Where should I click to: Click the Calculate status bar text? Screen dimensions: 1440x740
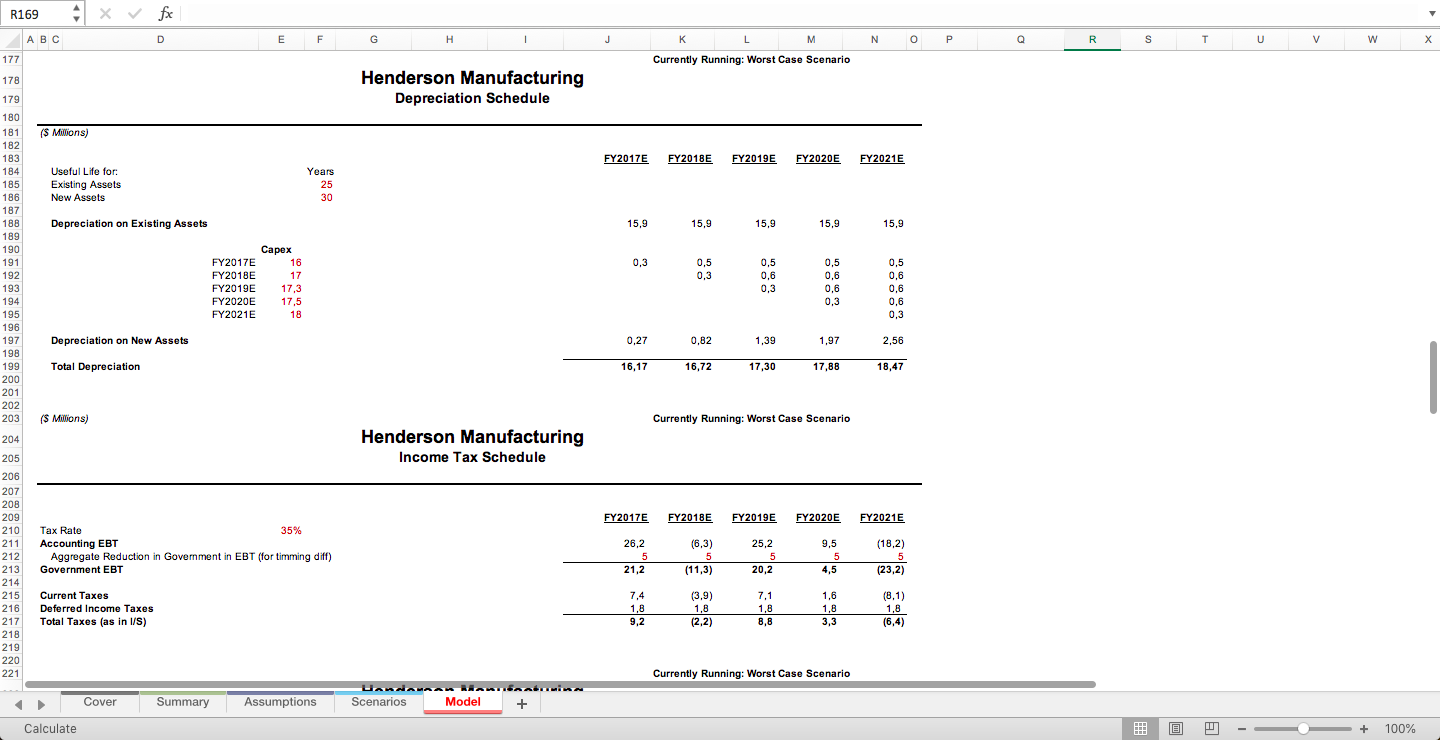(x=50, y=729)
